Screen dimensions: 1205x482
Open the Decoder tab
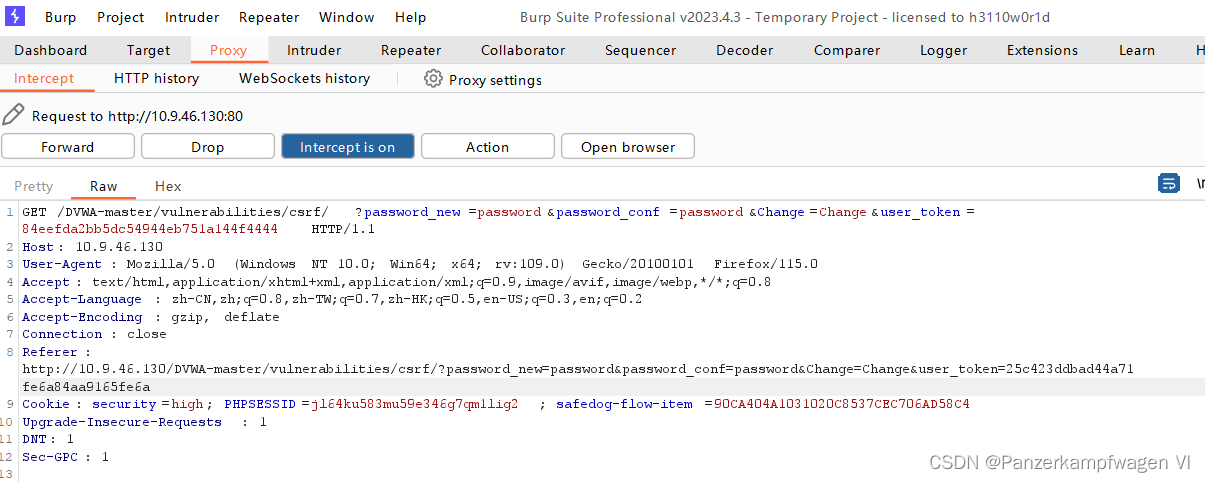click(x=744, y=50)
